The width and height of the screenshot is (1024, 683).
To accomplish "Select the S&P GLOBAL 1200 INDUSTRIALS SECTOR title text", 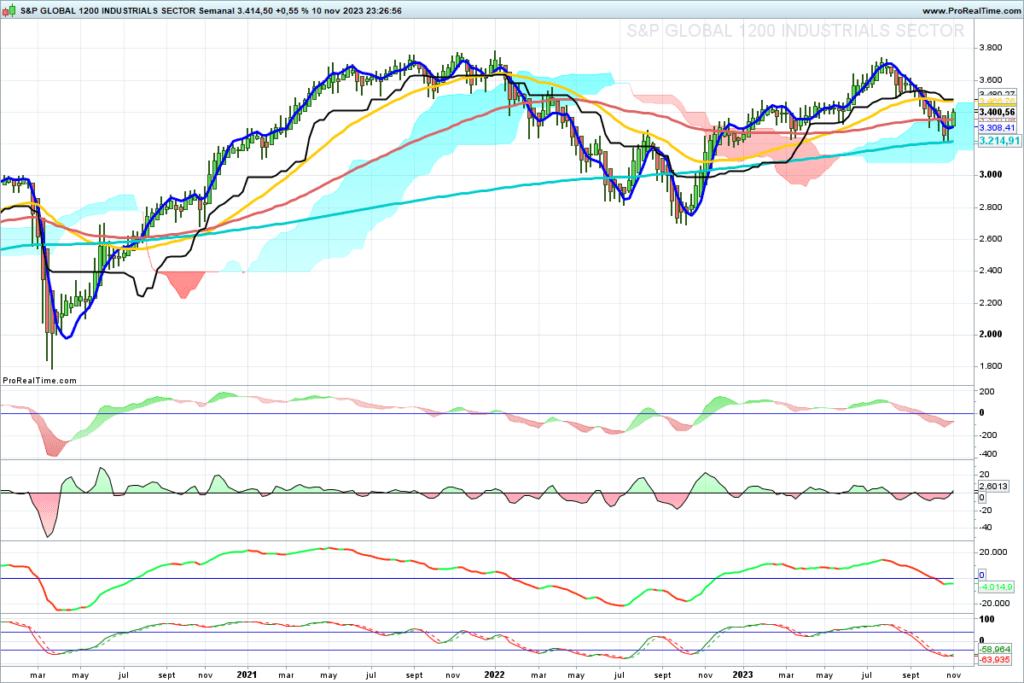I will pyautogui.click(x=108, y=11).
